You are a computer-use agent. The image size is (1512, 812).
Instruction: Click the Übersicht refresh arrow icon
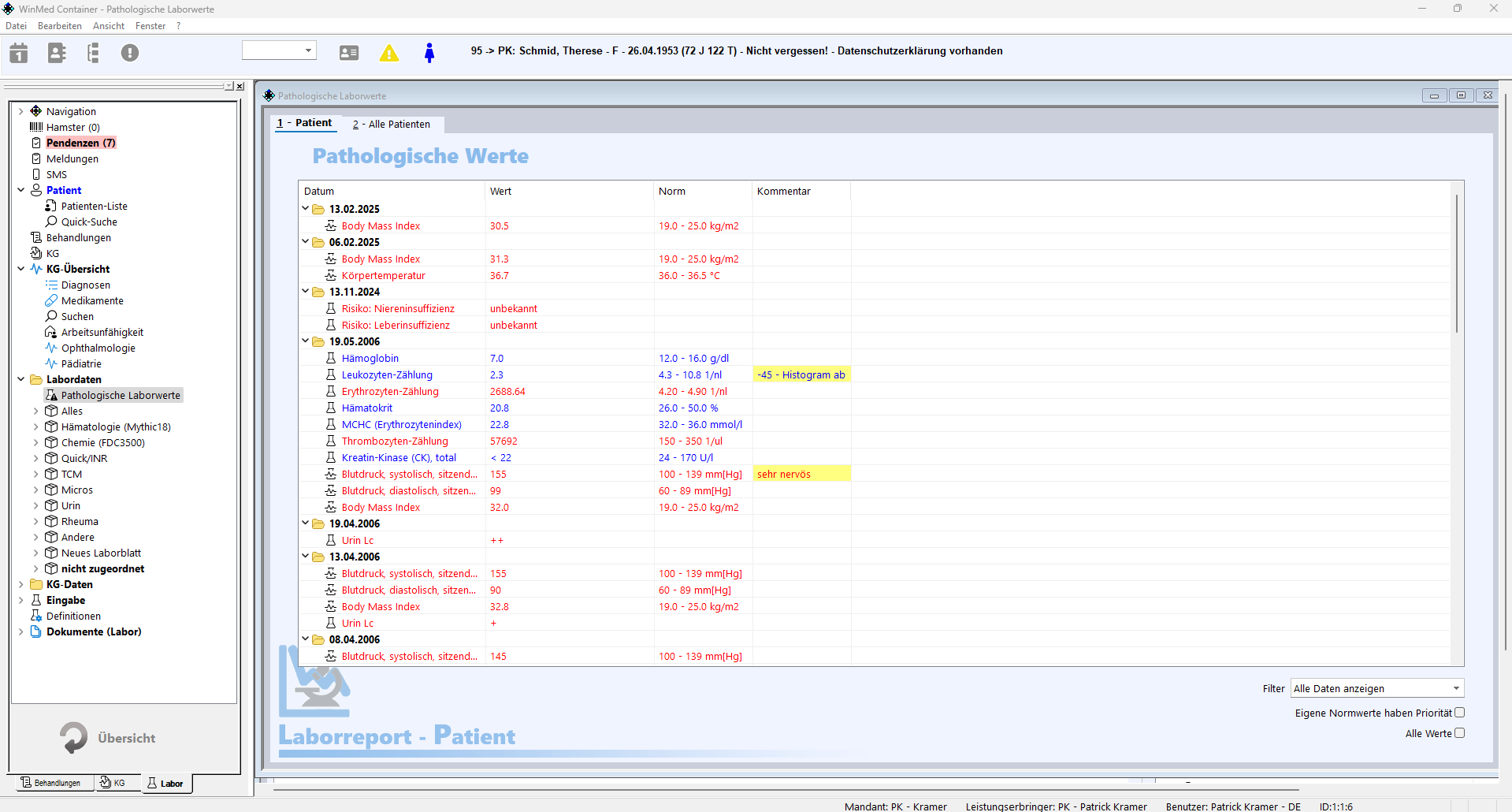click(74, 738)
